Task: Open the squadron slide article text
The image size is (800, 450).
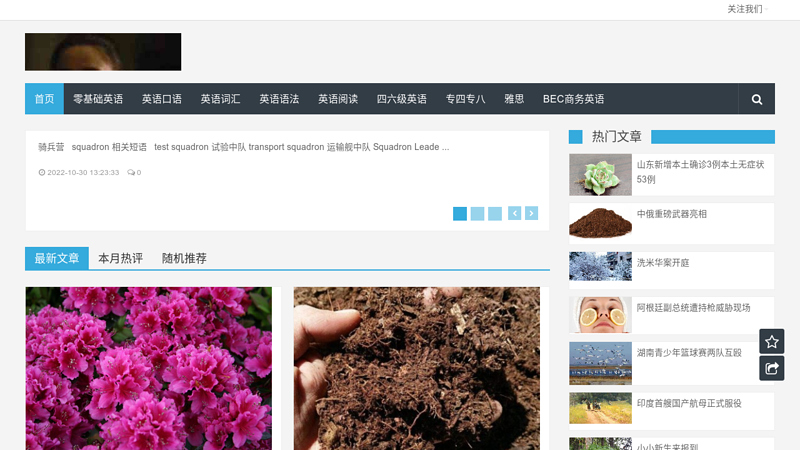Action: point(244,147)
